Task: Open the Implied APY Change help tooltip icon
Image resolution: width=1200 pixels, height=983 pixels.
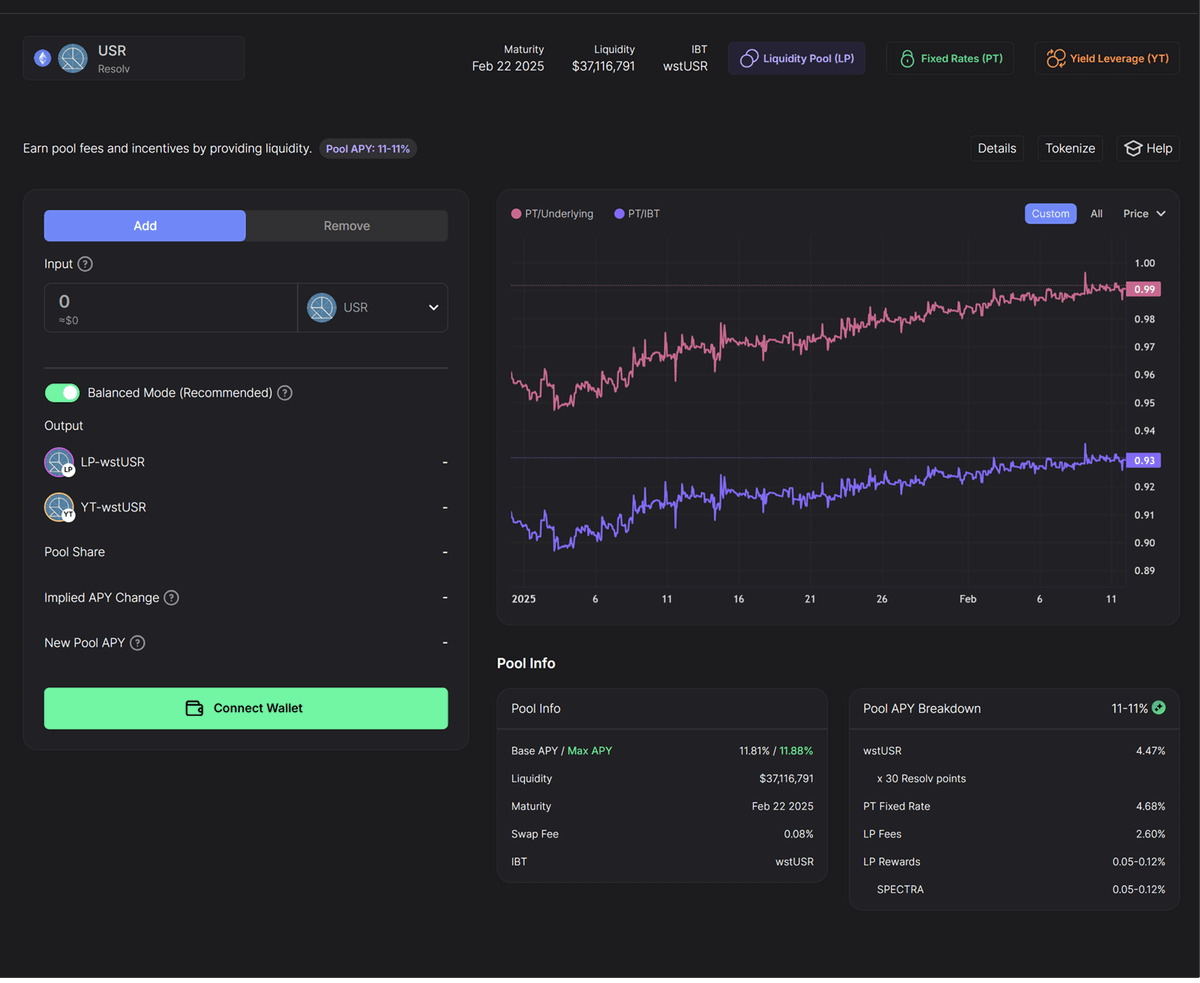Action: pyautogui.click(x=171, y=597)
